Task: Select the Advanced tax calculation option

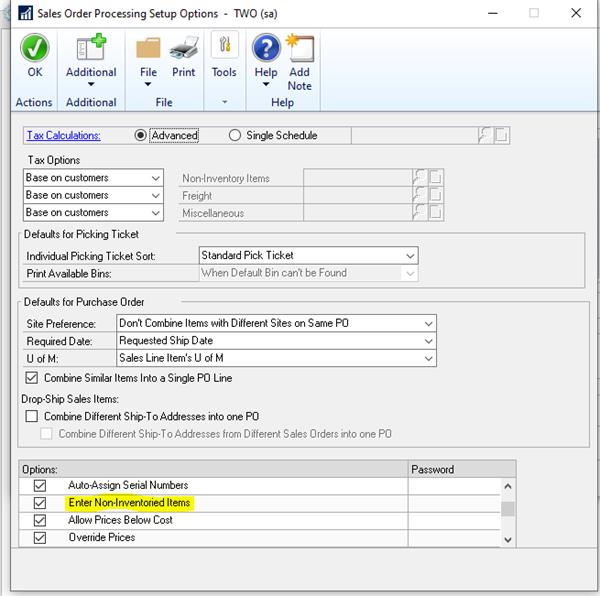Action: tap(141, 136)
